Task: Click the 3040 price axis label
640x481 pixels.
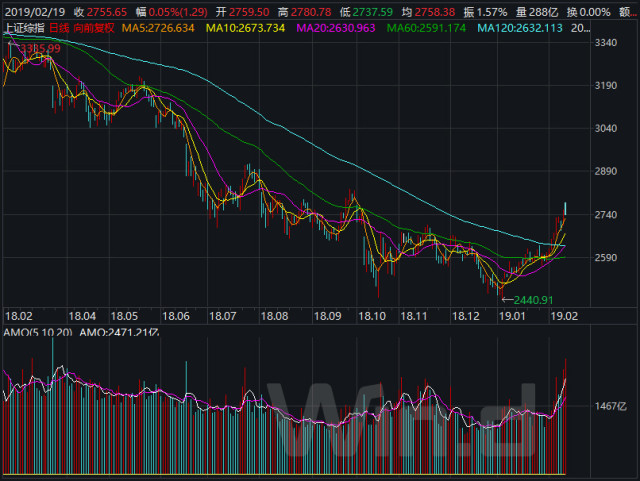Action: 605,128
